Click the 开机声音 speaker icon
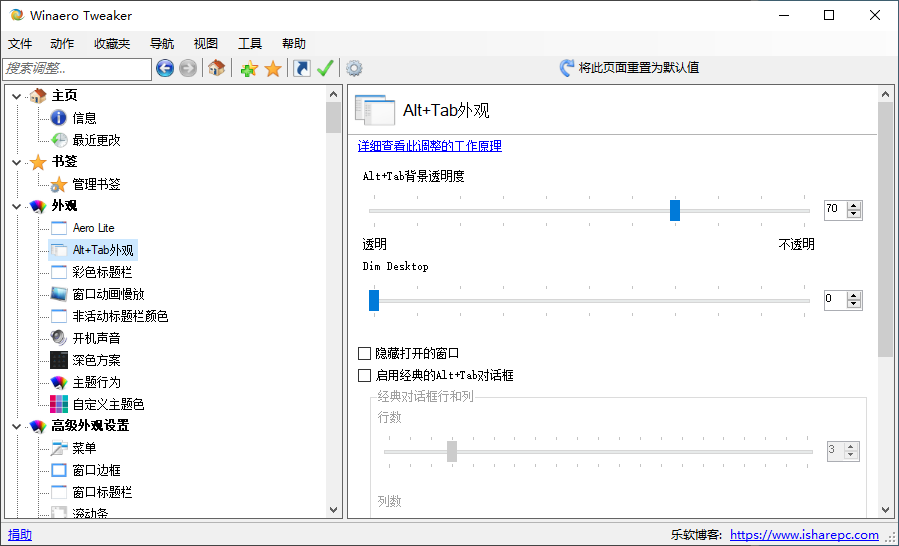Viewport: 899px width, 546px height. 58,338
